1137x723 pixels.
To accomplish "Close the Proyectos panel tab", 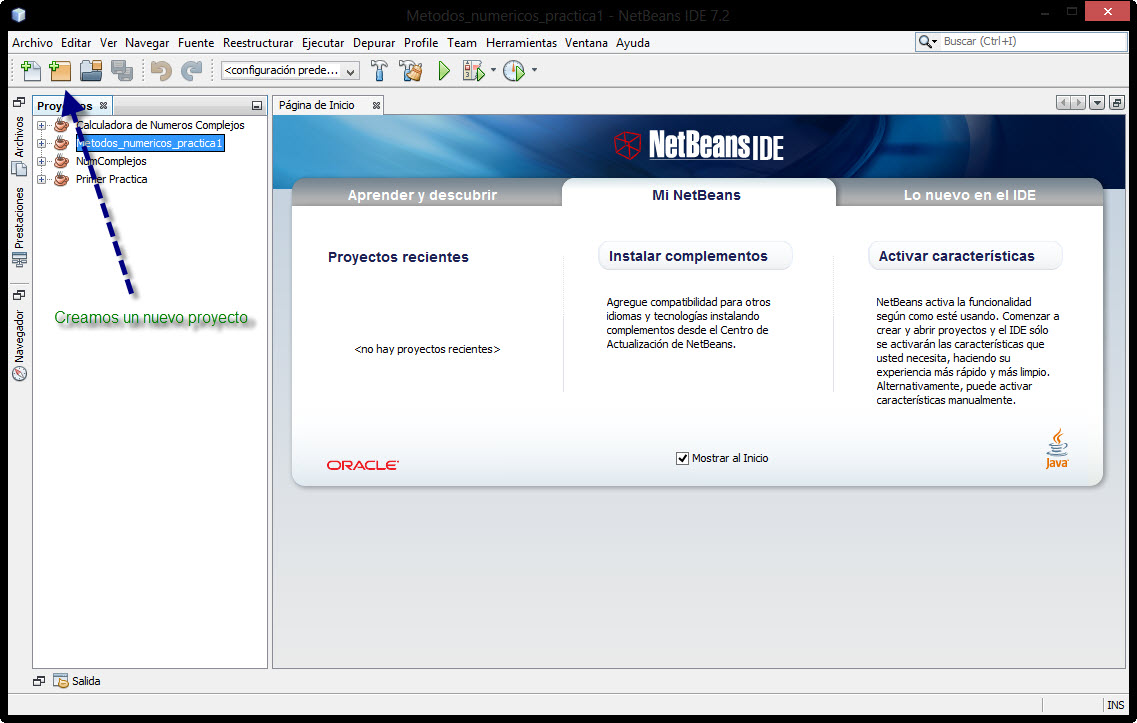I will 104,106.
